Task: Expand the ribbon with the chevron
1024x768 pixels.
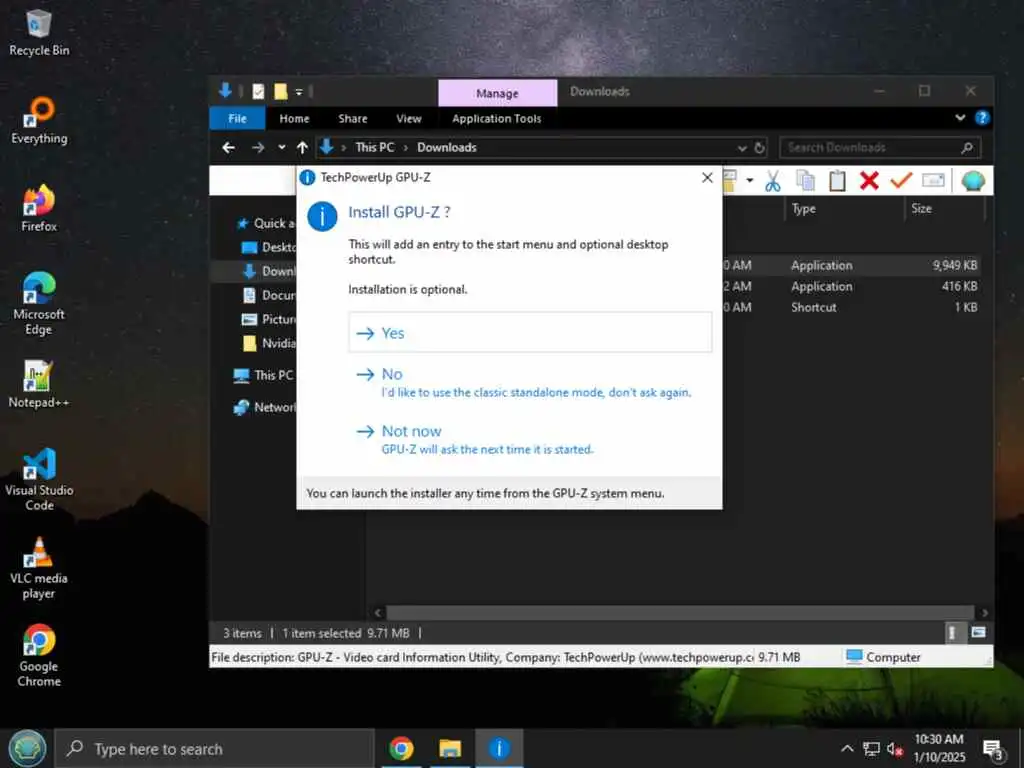Action: pos(960,118)
